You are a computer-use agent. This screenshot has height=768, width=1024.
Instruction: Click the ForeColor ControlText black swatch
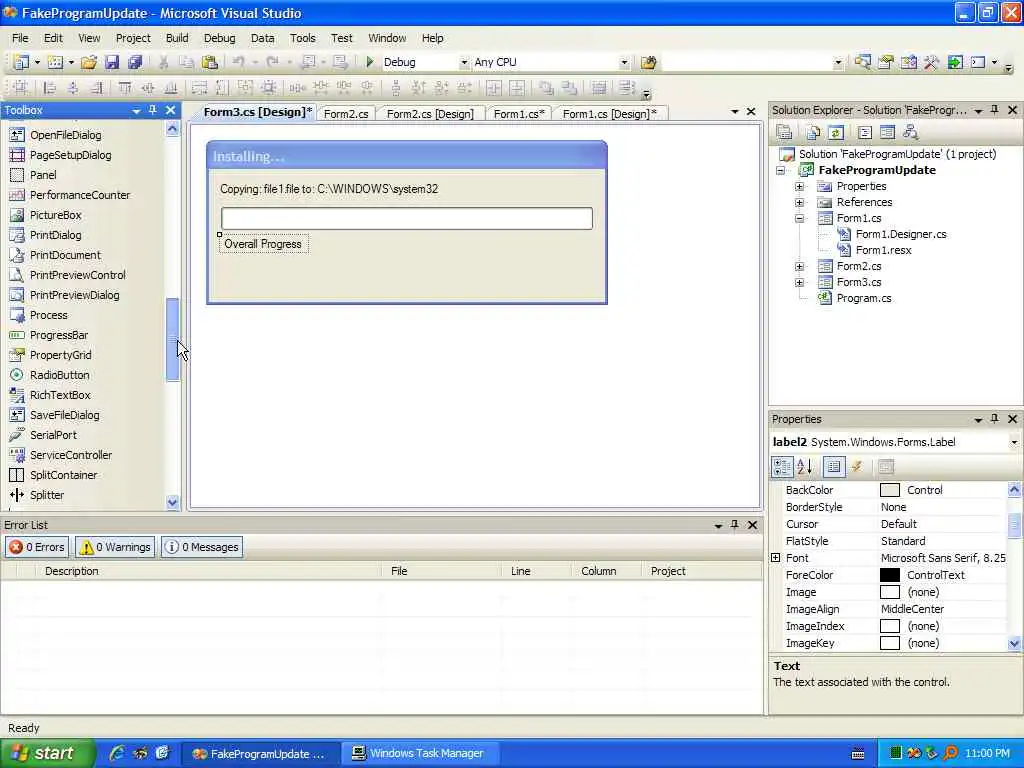pos(889,575)
